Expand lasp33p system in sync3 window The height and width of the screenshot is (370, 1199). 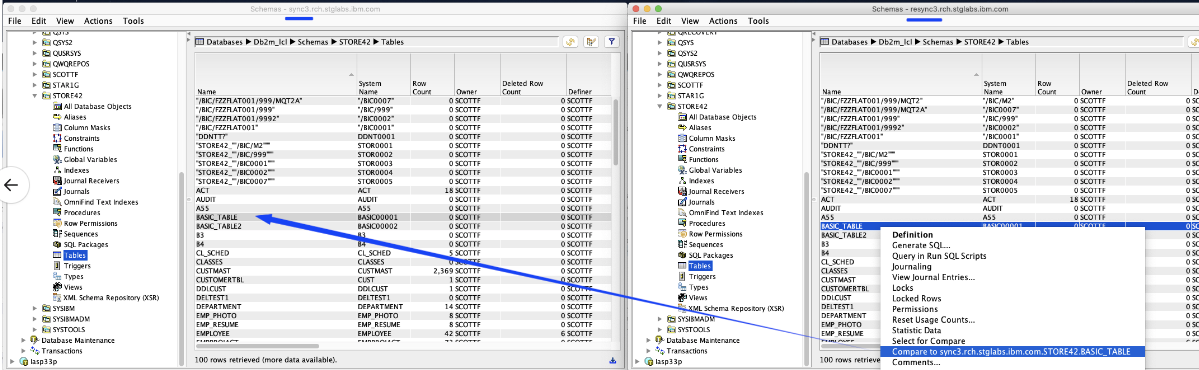12,361
